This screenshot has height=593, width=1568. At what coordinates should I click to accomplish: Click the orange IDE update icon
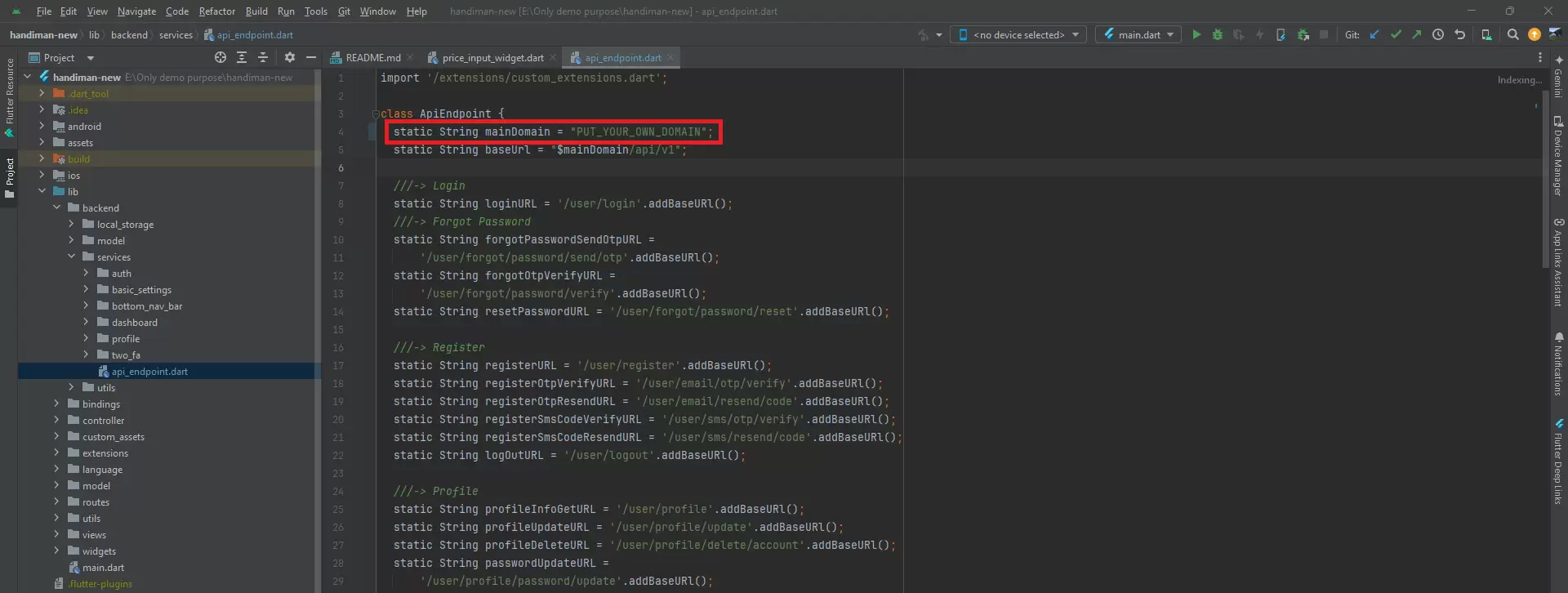click(x=1535, y=34)
